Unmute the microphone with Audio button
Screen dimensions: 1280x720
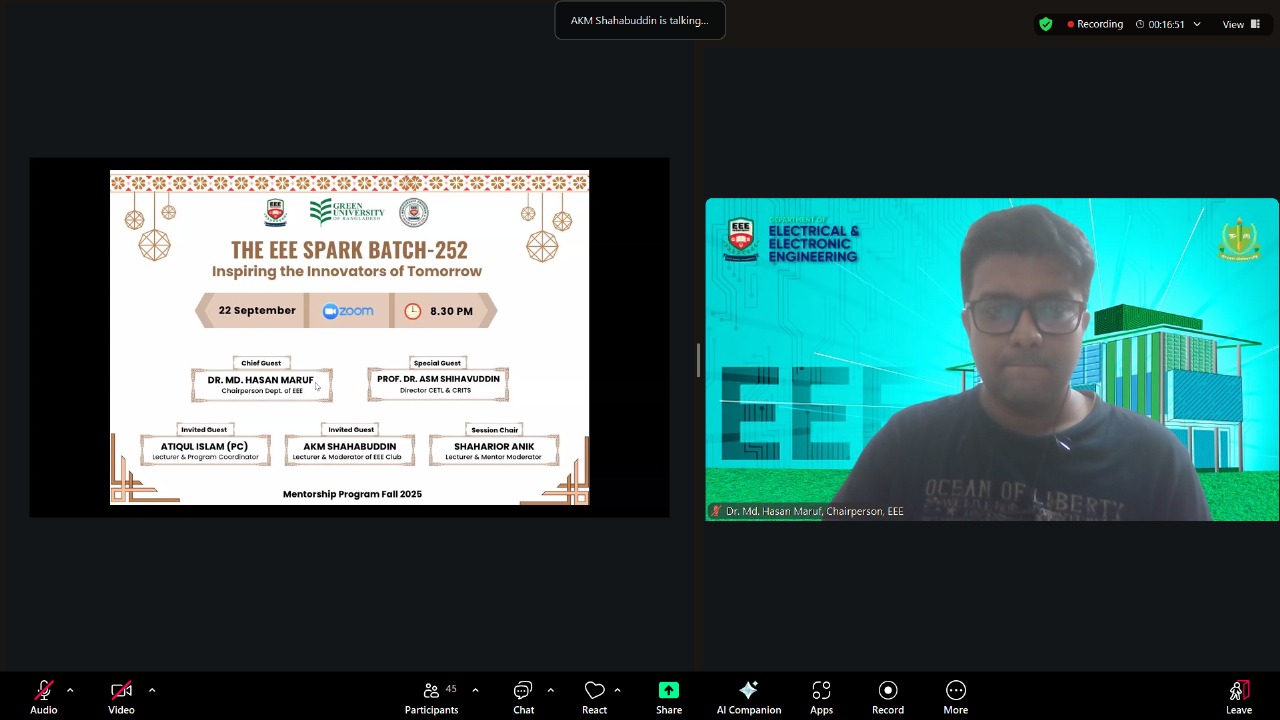coord(43,697)
